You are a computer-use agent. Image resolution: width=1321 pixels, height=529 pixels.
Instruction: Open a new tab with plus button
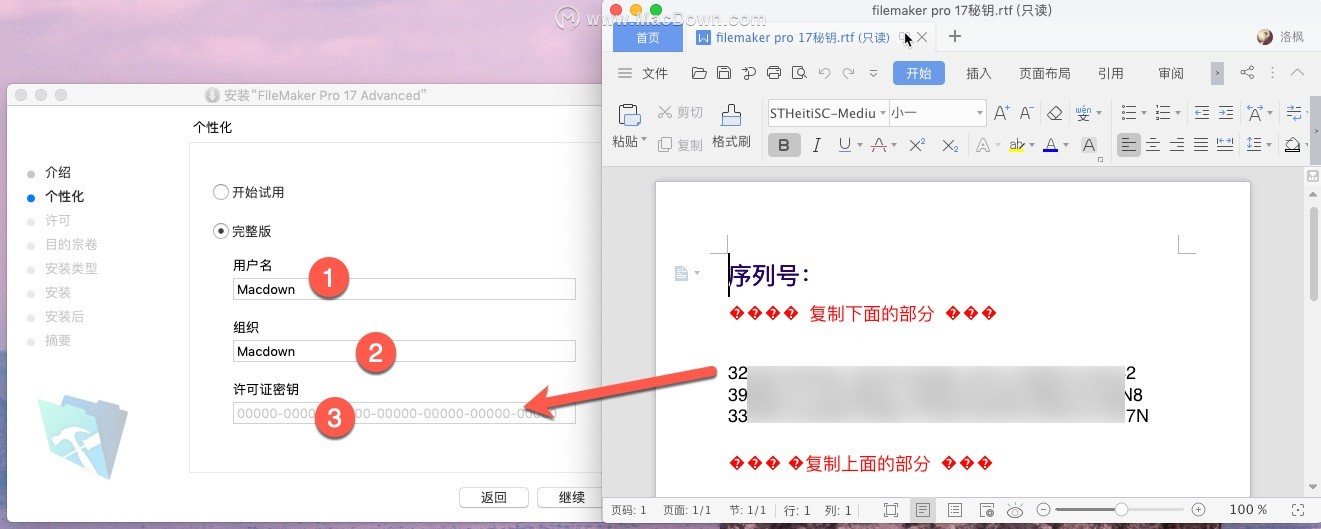pyautogui.click(x=954, y=37)
